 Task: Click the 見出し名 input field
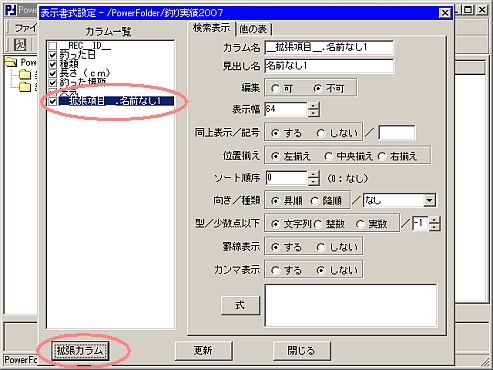(x=329, y=66)
